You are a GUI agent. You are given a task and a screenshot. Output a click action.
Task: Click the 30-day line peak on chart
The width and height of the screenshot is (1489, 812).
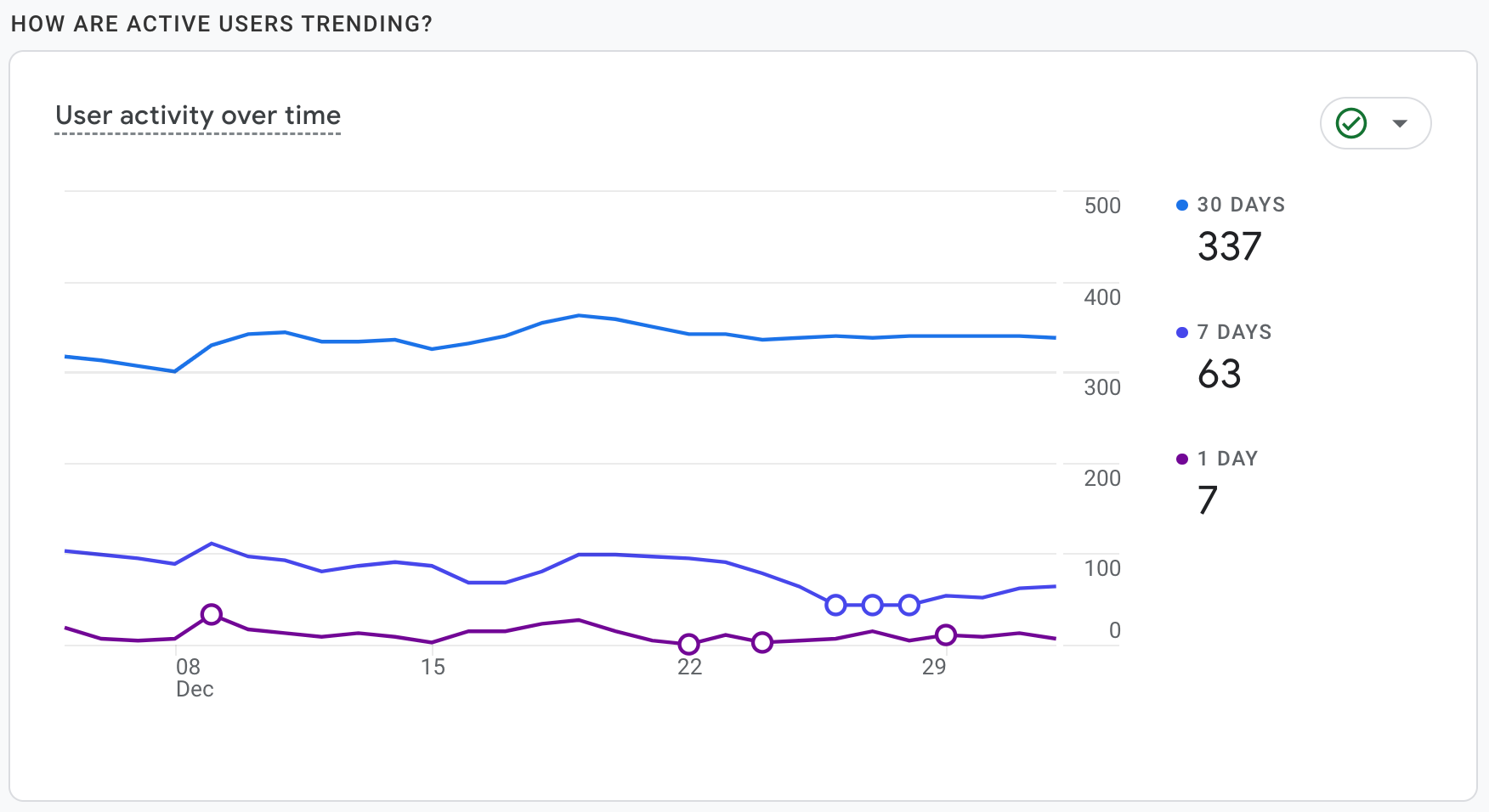[579, 315]
